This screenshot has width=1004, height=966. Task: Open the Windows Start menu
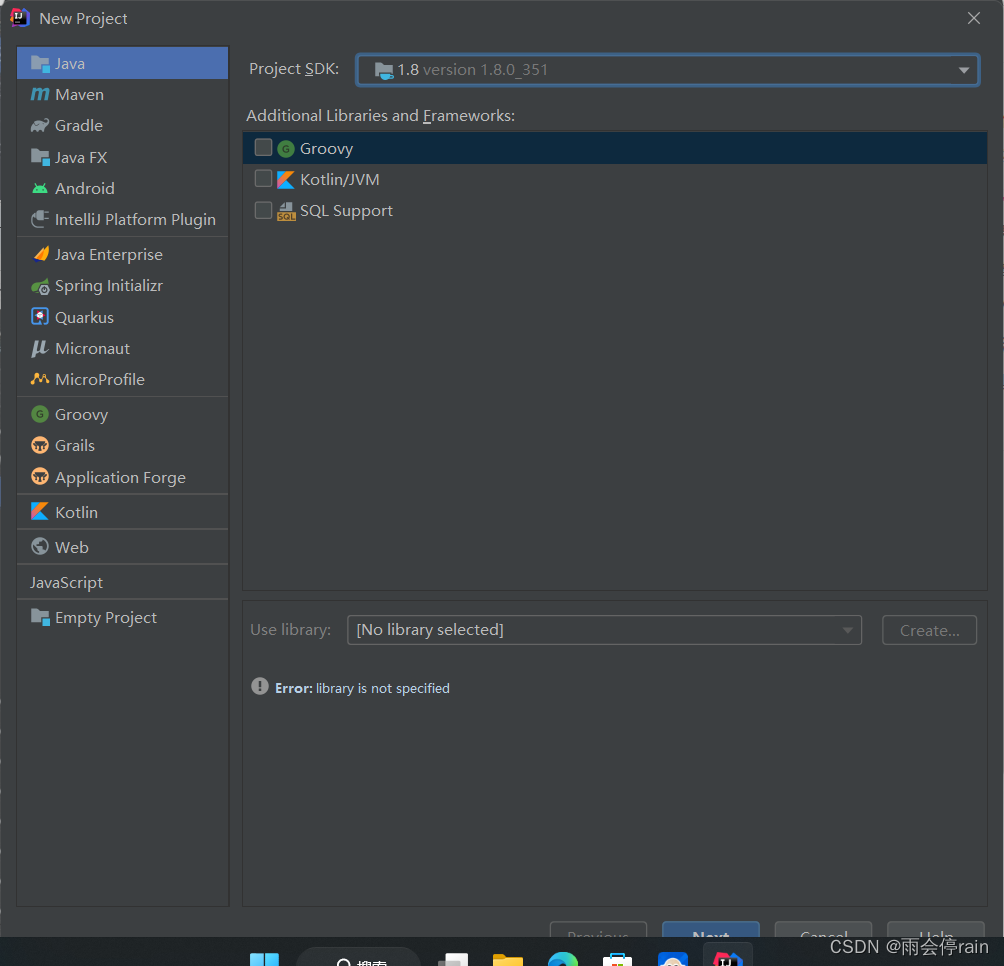(x=264, y=959)
